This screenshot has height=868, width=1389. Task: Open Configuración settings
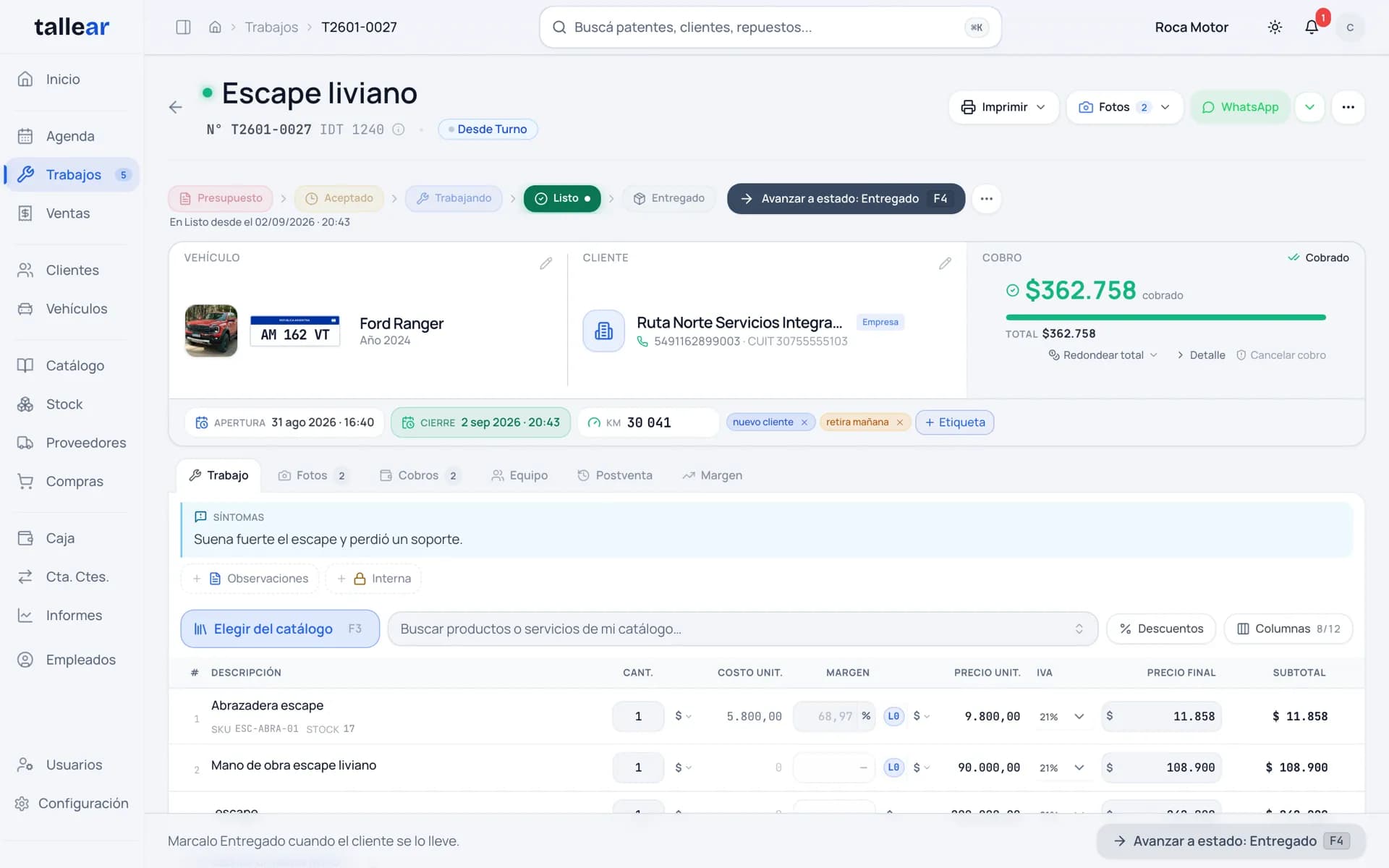click(x=72, y=804)
